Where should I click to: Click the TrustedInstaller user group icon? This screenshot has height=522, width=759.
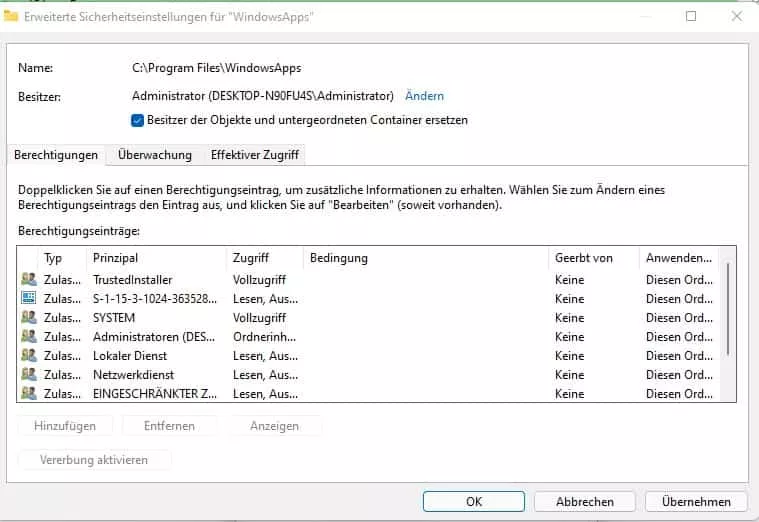pyautogui.click(x=29, y=279)
